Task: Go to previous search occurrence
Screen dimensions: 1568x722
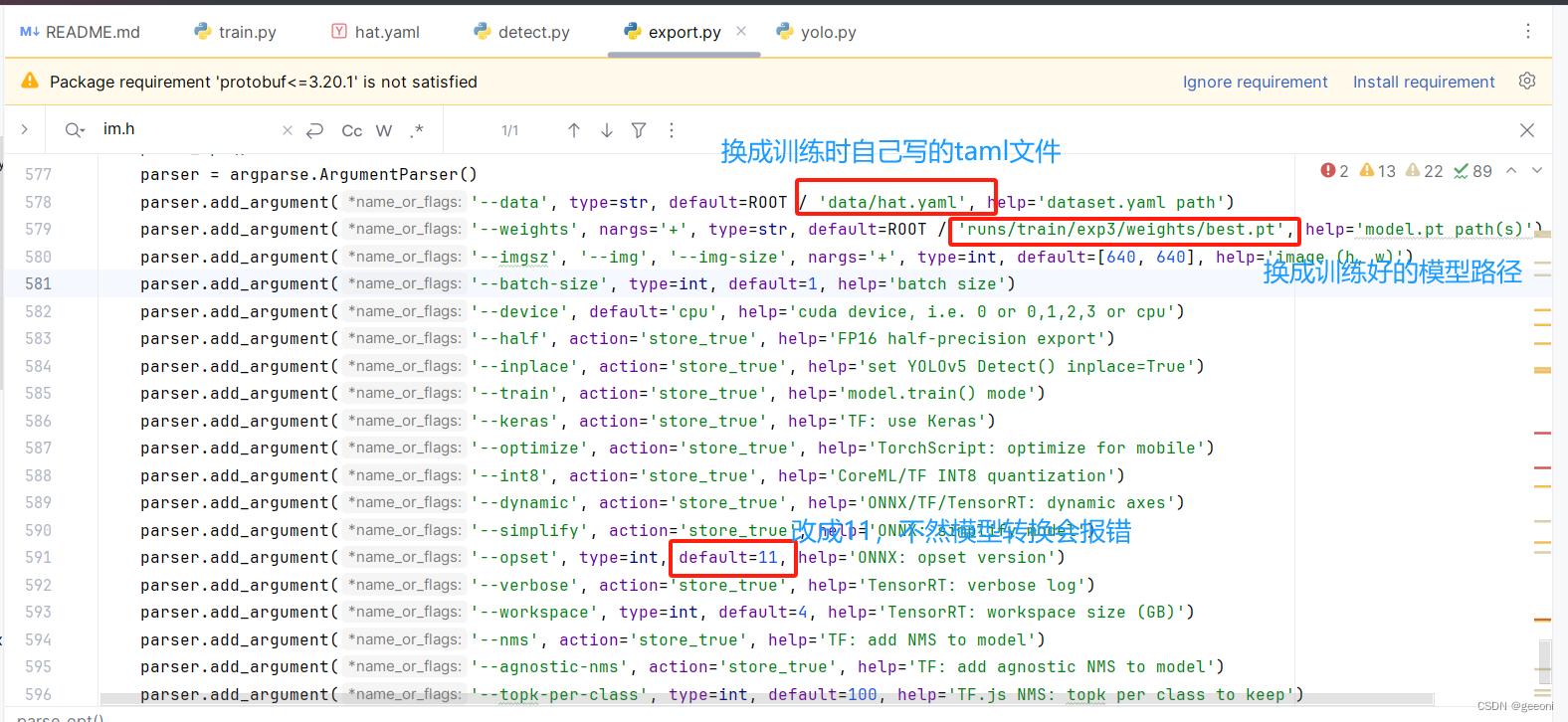Action: pos(574,130)
